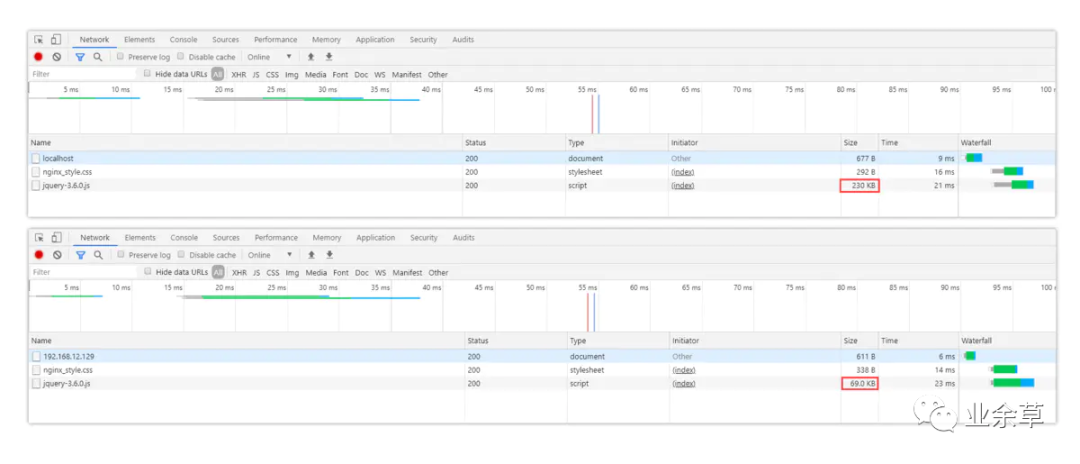Enable Preserve log in lower panel
The image size is (1080, 464).
tap(121, 255)
